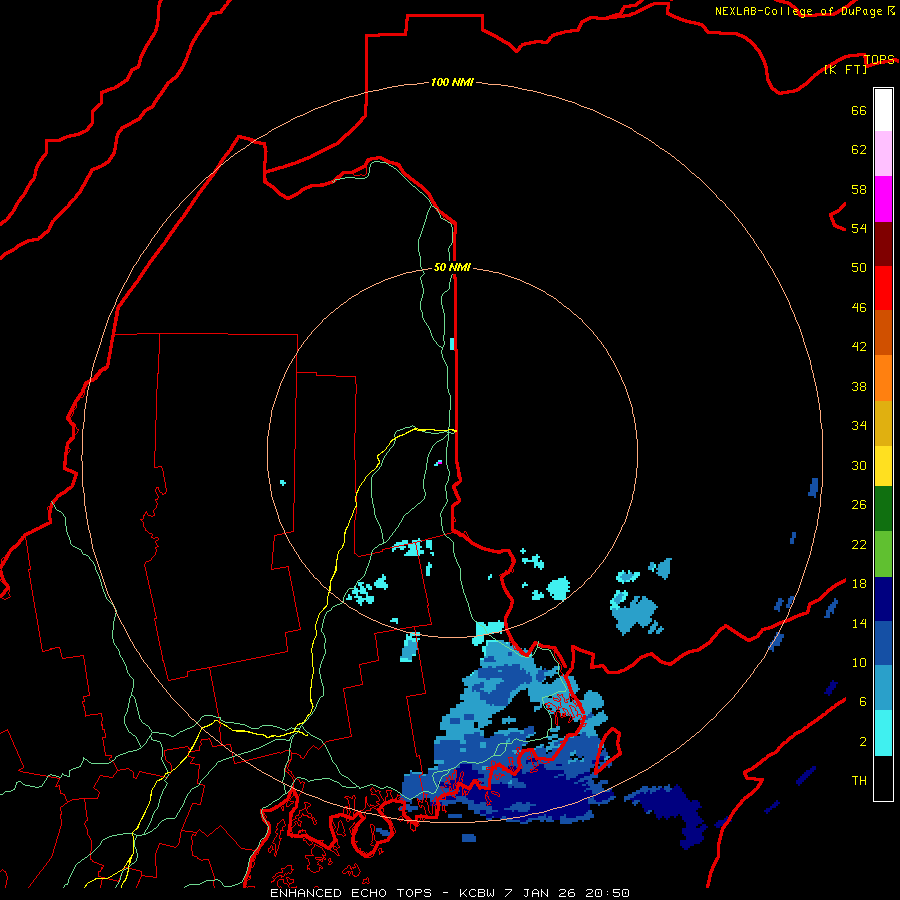Select the bright red legend swatch
900x900 pixels.
(x=883, y=288)
